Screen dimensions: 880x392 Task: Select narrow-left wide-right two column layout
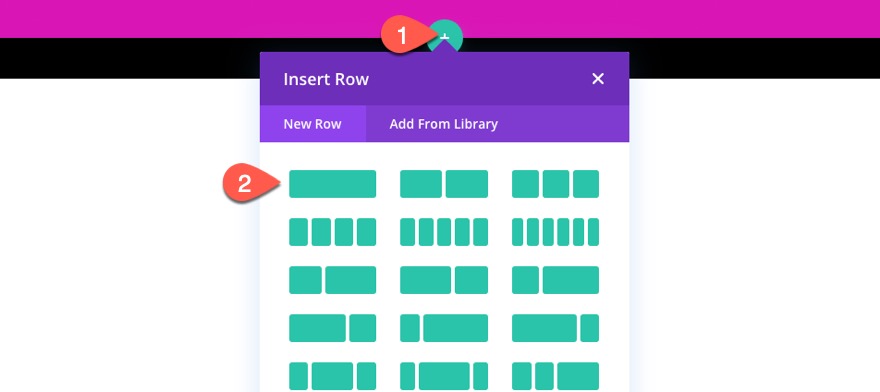click(332, 280)
